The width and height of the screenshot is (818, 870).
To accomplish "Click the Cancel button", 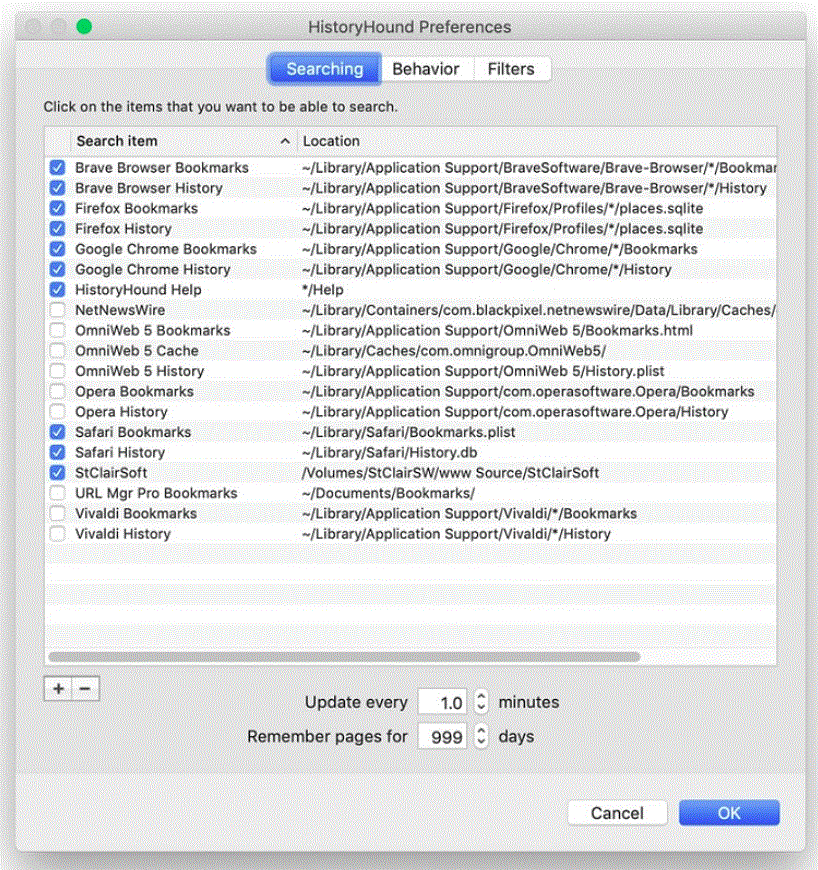I will [x=617, y=813].
